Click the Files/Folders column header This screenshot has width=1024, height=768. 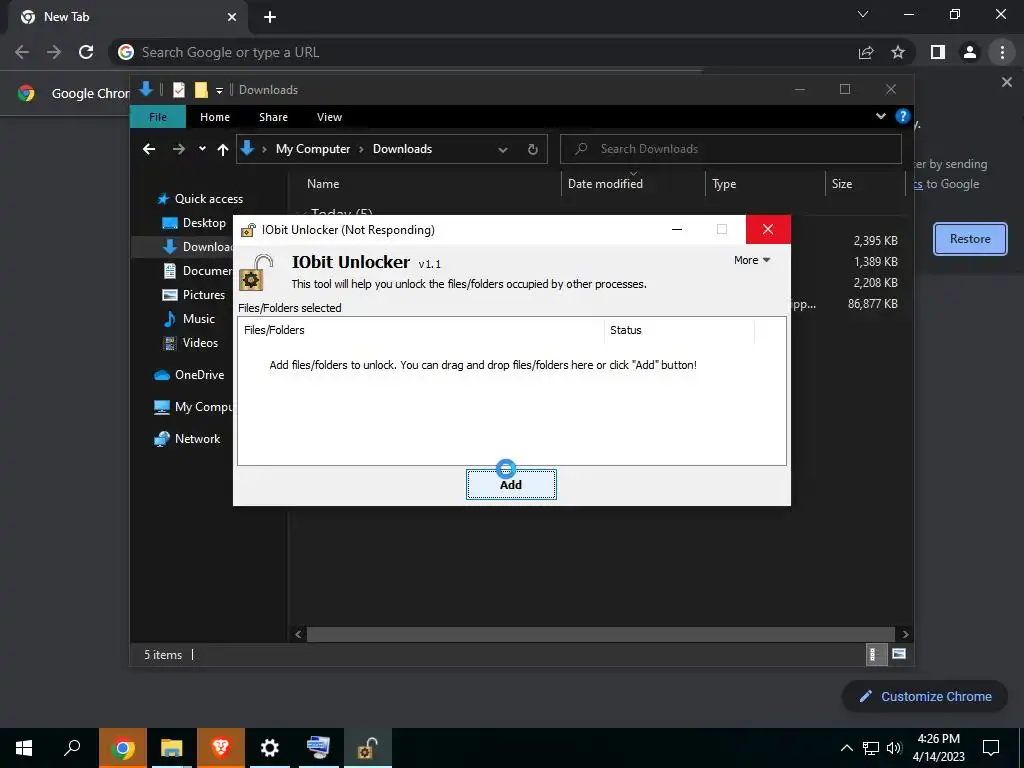pyautogui.click(x=421, y=330)
